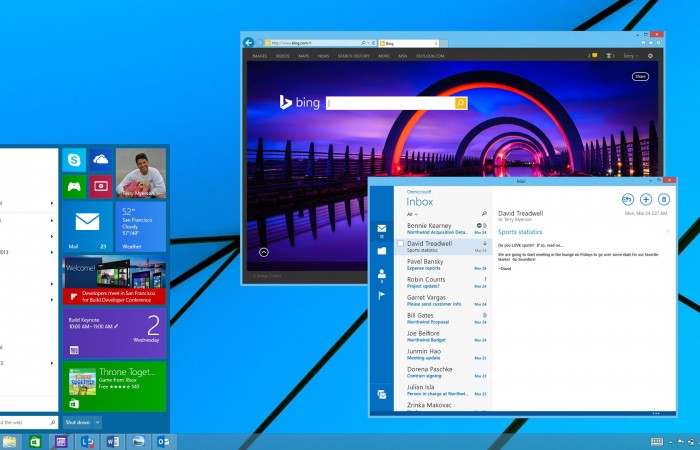Open Folders icon in Mail sidebar

(x=381, y=250)
